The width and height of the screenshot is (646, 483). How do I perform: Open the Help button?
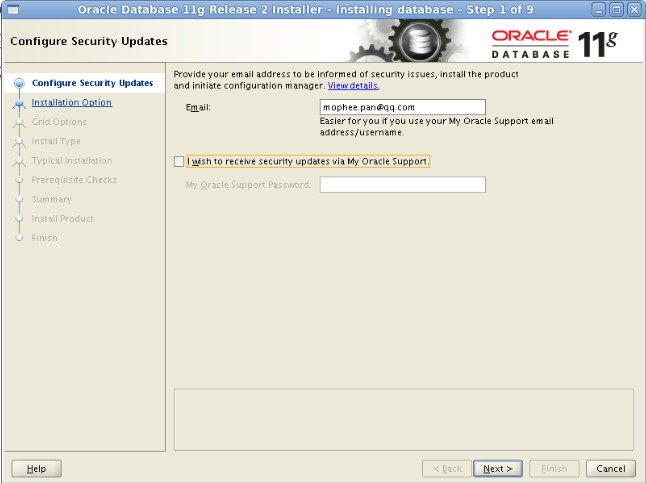pos(36,469)
